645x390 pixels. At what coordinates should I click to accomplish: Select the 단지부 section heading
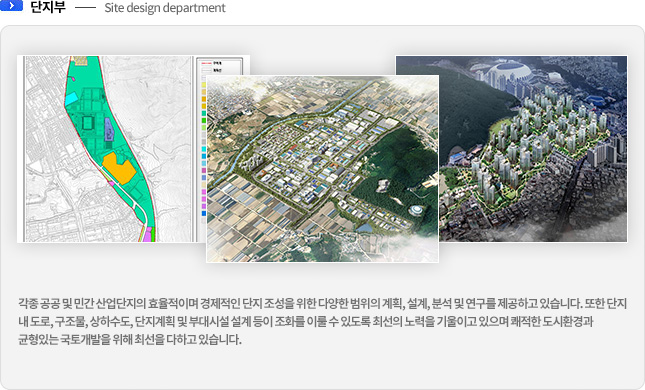click(x=48, y=7)
